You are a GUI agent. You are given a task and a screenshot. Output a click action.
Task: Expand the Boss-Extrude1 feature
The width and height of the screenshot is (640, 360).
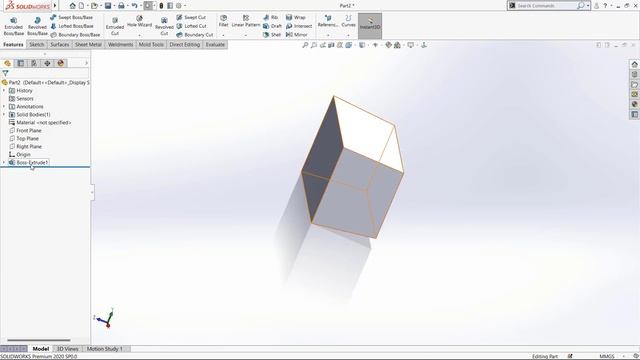[4, 162]
